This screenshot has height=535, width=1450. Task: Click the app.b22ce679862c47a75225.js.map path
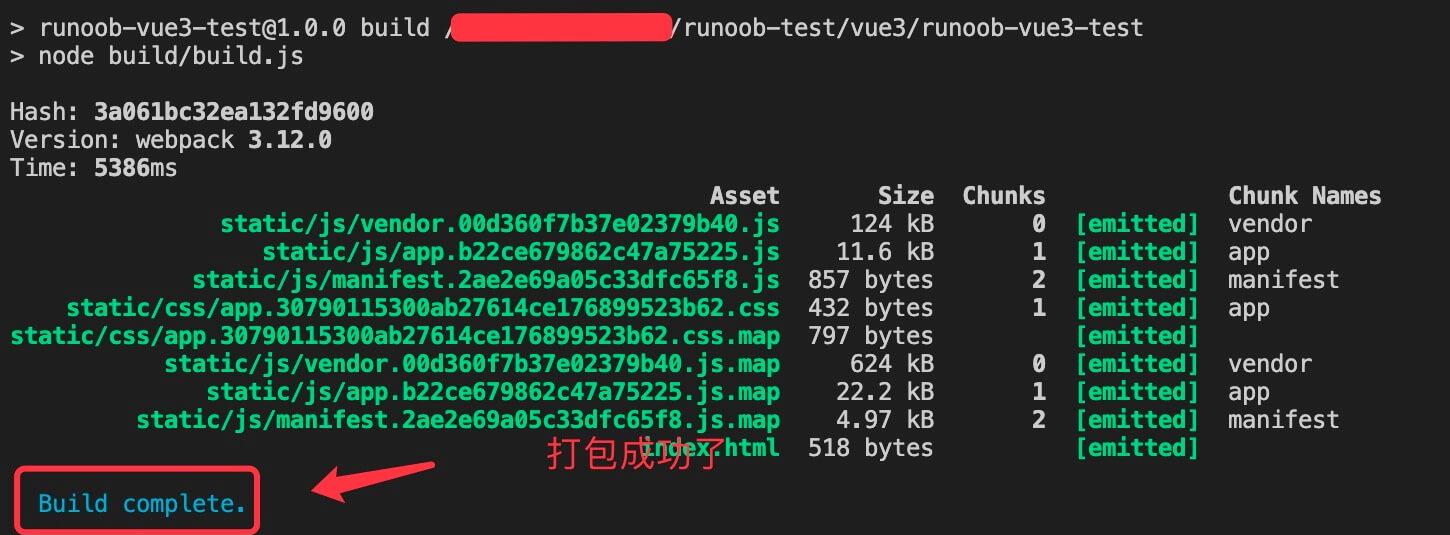[493, 392]
